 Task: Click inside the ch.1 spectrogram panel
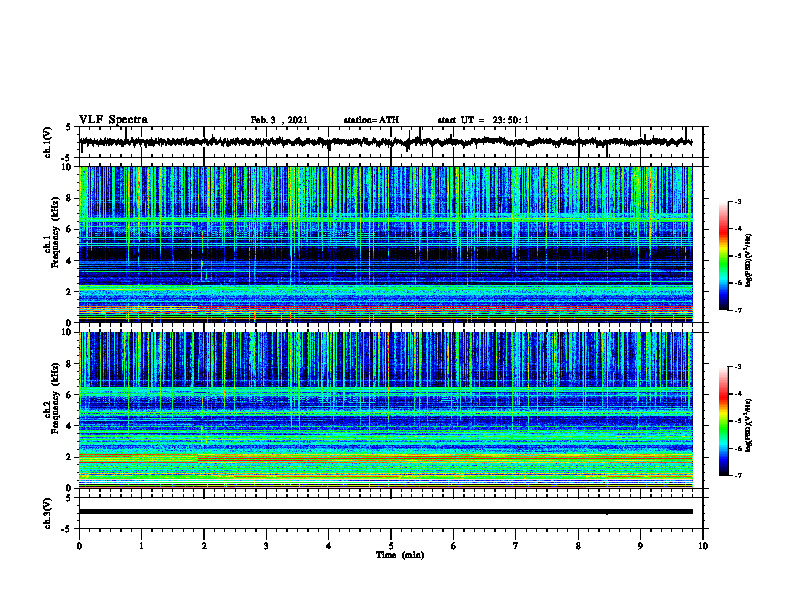(x=385, y=244)
